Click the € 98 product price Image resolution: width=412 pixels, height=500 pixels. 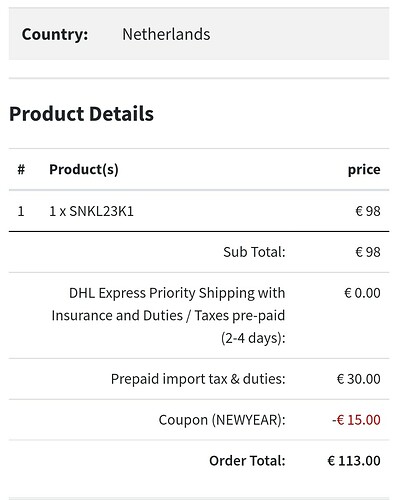pos(368,211)
